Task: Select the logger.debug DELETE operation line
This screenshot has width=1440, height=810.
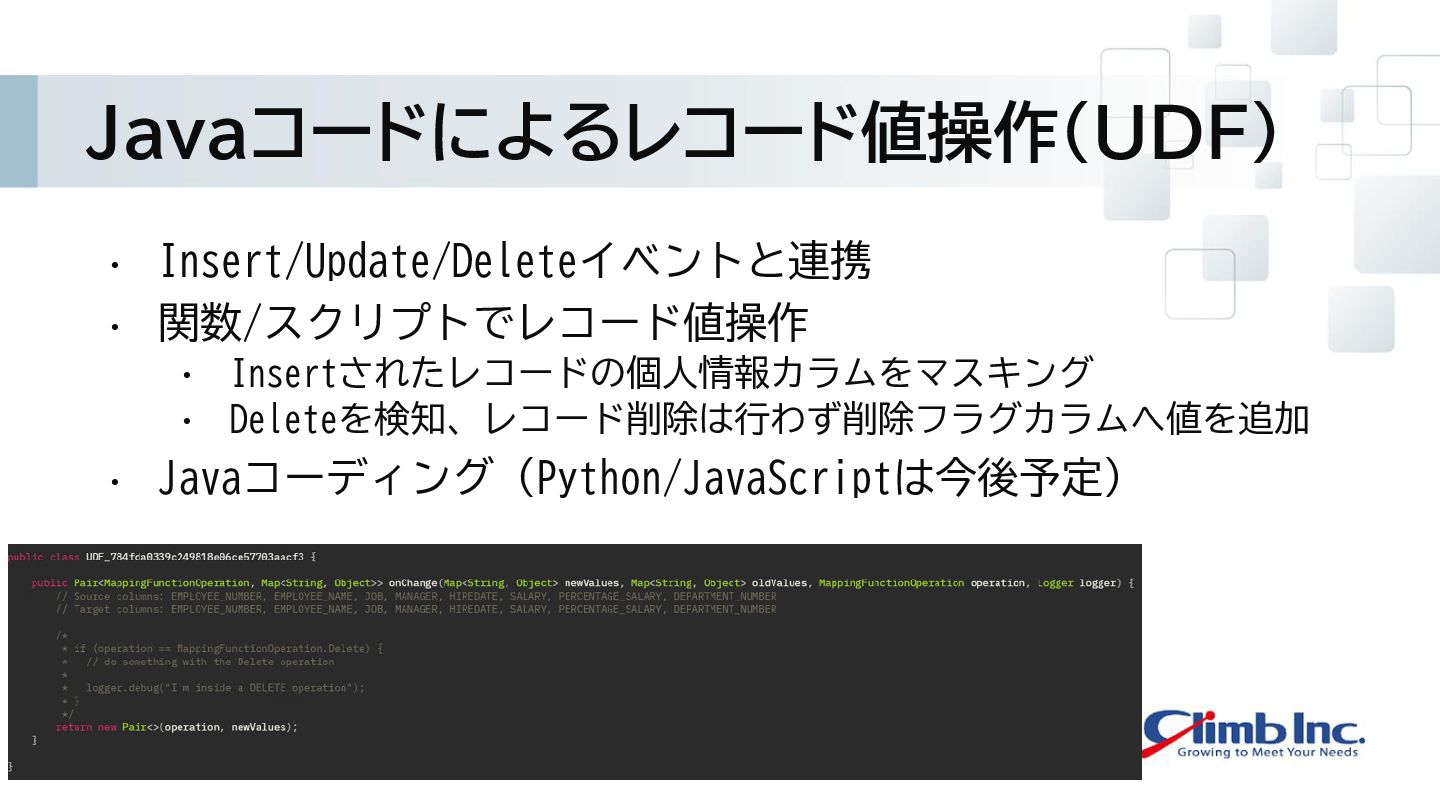Action: 225,688
